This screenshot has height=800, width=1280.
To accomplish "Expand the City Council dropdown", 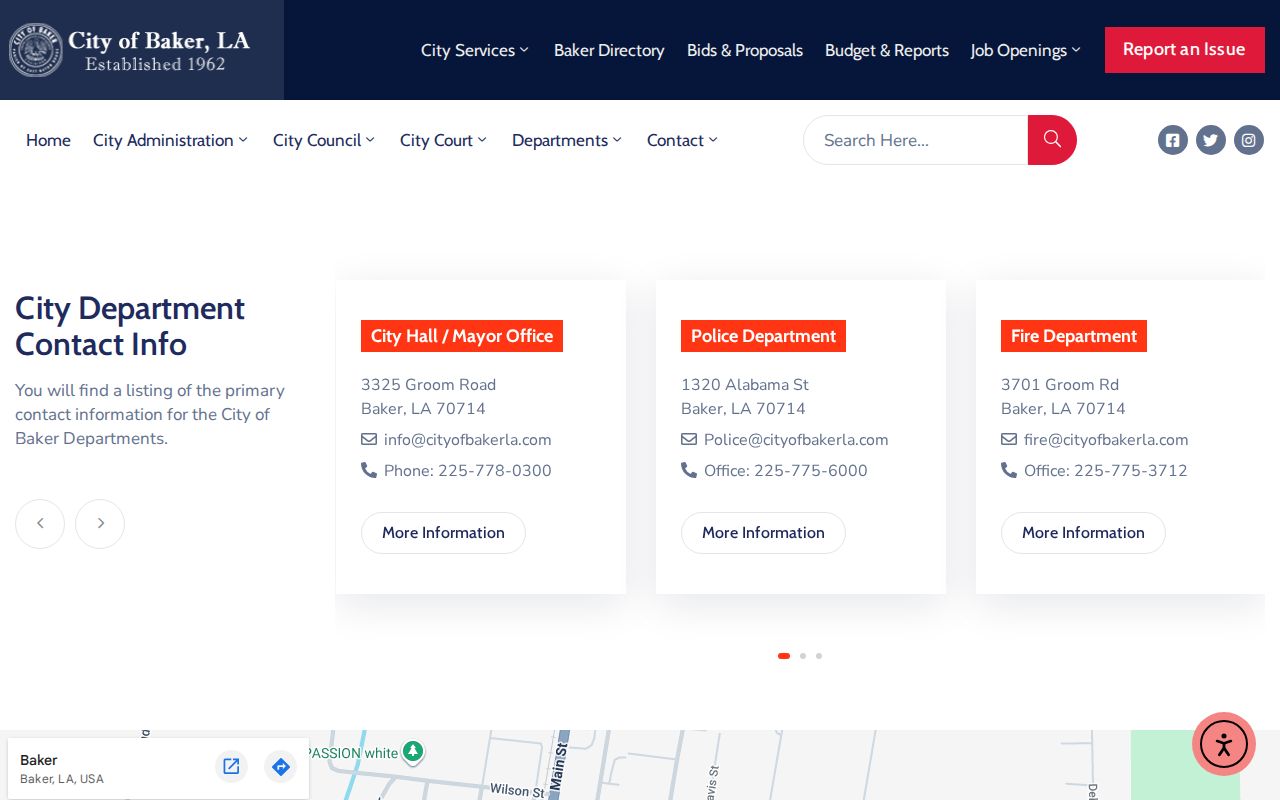I will point(324,140).
